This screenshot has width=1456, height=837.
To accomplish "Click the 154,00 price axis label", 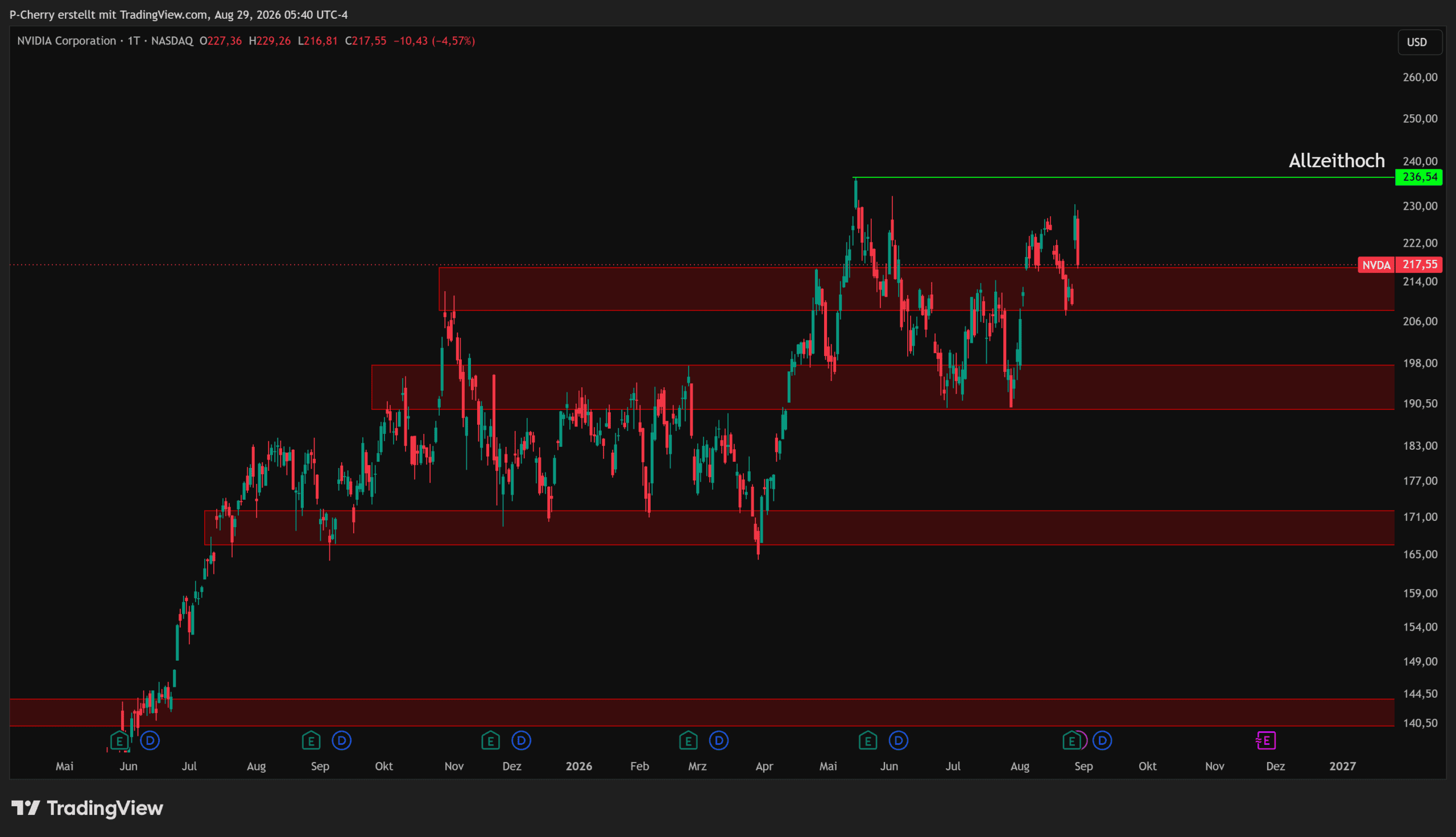I will (x=1420, y=627).
